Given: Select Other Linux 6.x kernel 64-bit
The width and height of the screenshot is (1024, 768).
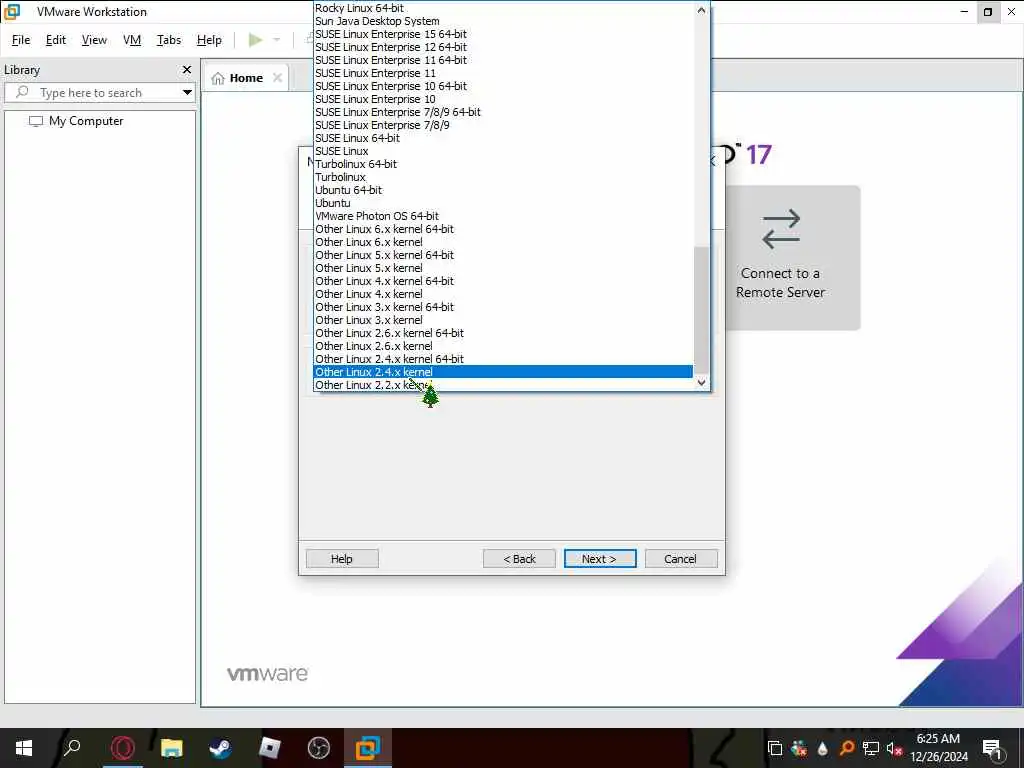Looking at the screenshot, I should pyautogui.click(x=503, y=229).
